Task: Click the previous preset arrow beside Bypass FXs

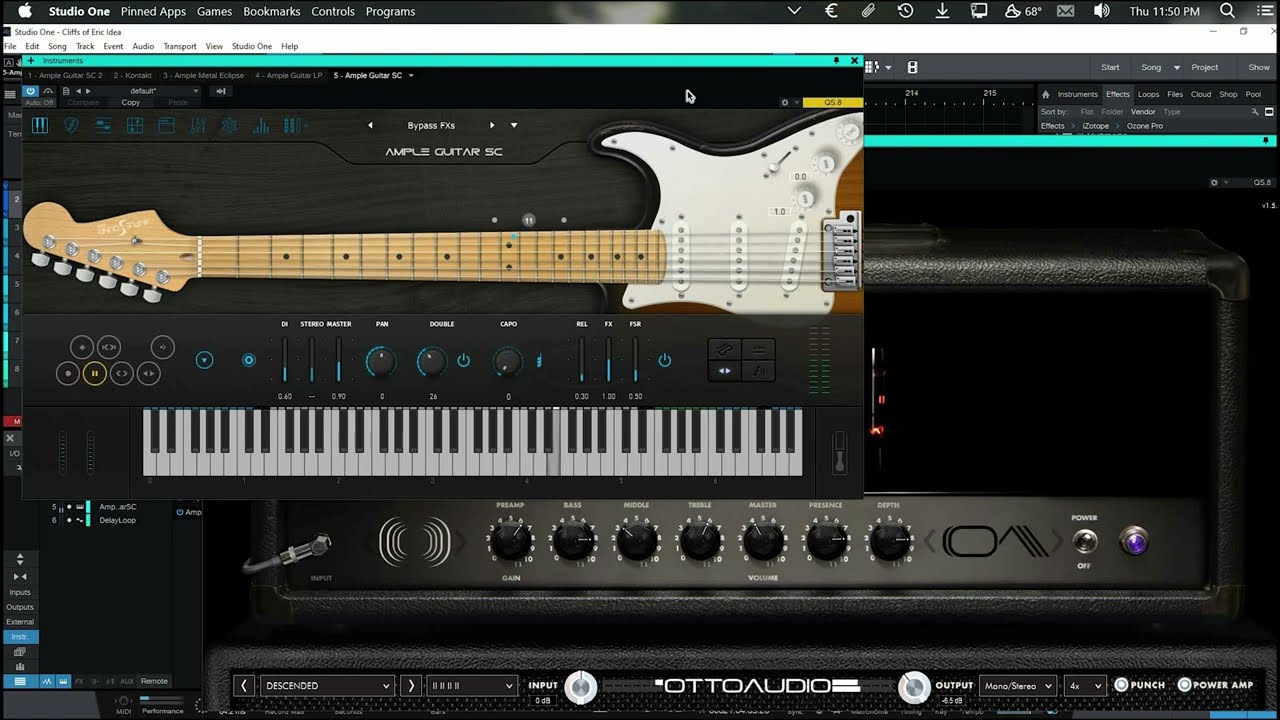Action: [370, 126]
